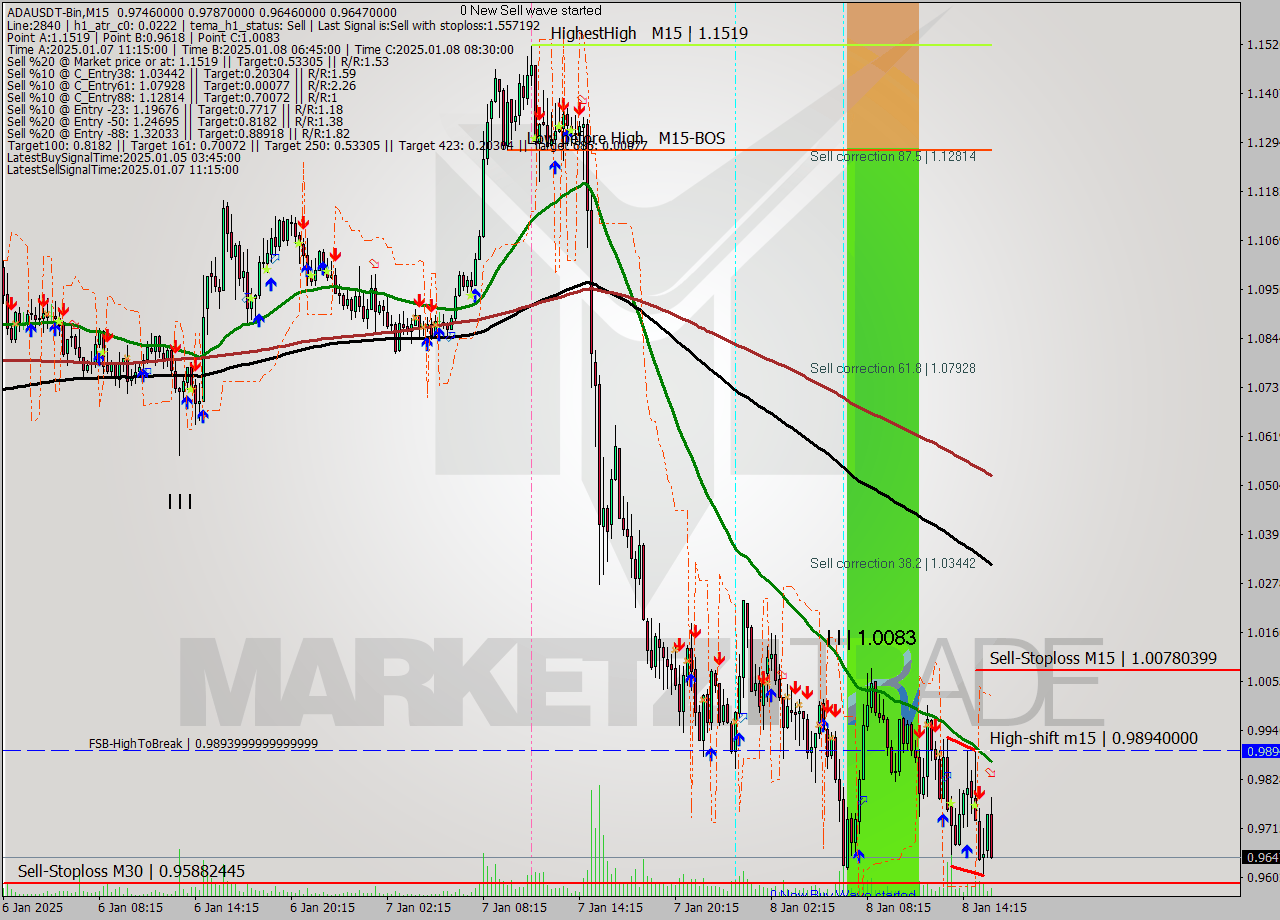This screenshot has width=1280, height=920.
Task: Click 'High-shift m15 | 0.98940000' label
Action: click(x=1093, y=738)
